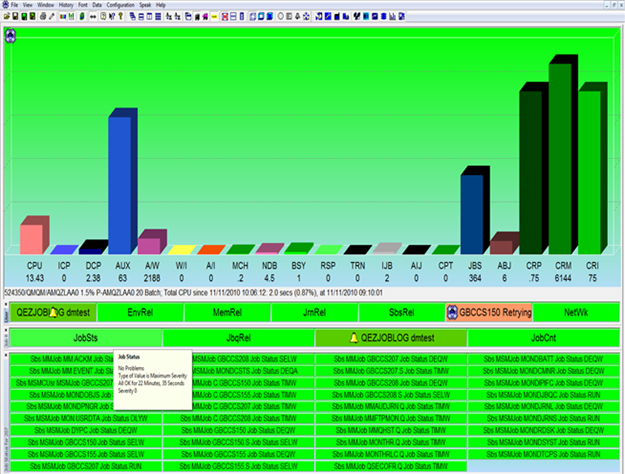625x474 pixels.
Task: Click the tall dark green CRM bar
Action: [x=560, y=160]
